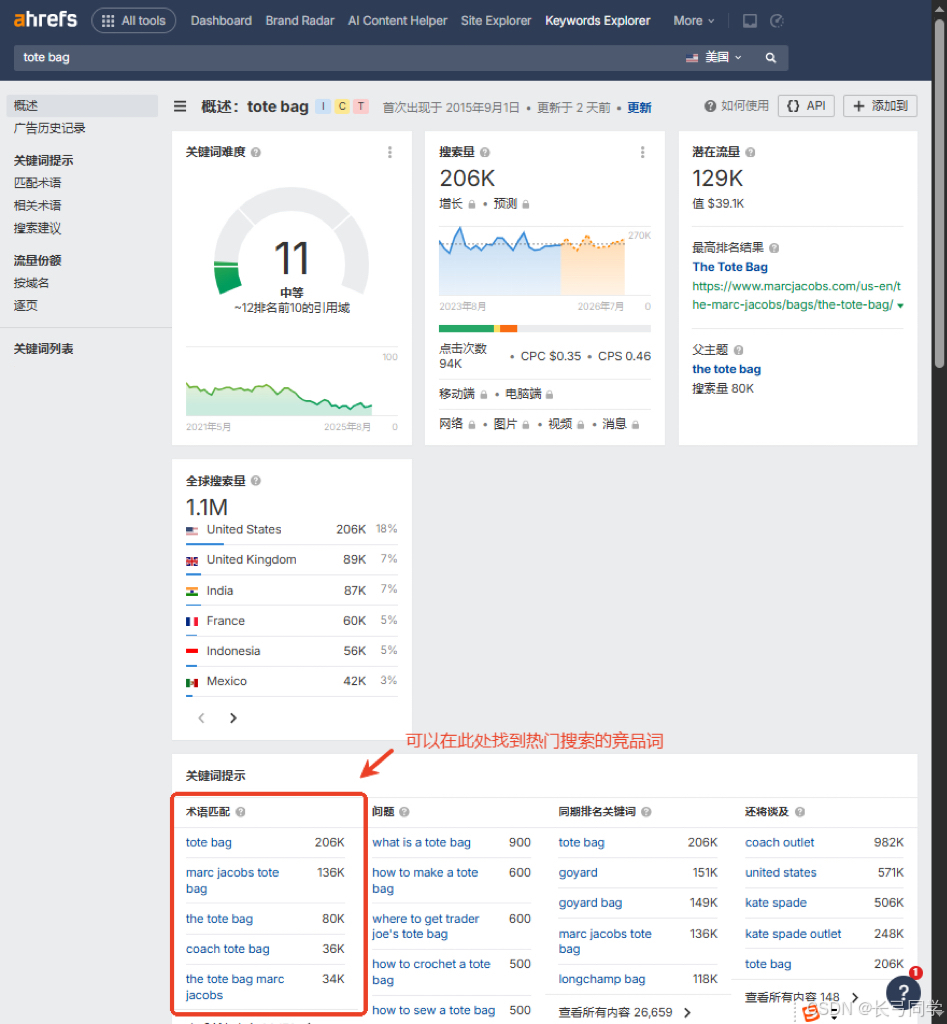This screenshot has height=1024, width=947.
Task: Open 'marc jacobs tote bag' in 术语匹配
Action: (232, 880)
